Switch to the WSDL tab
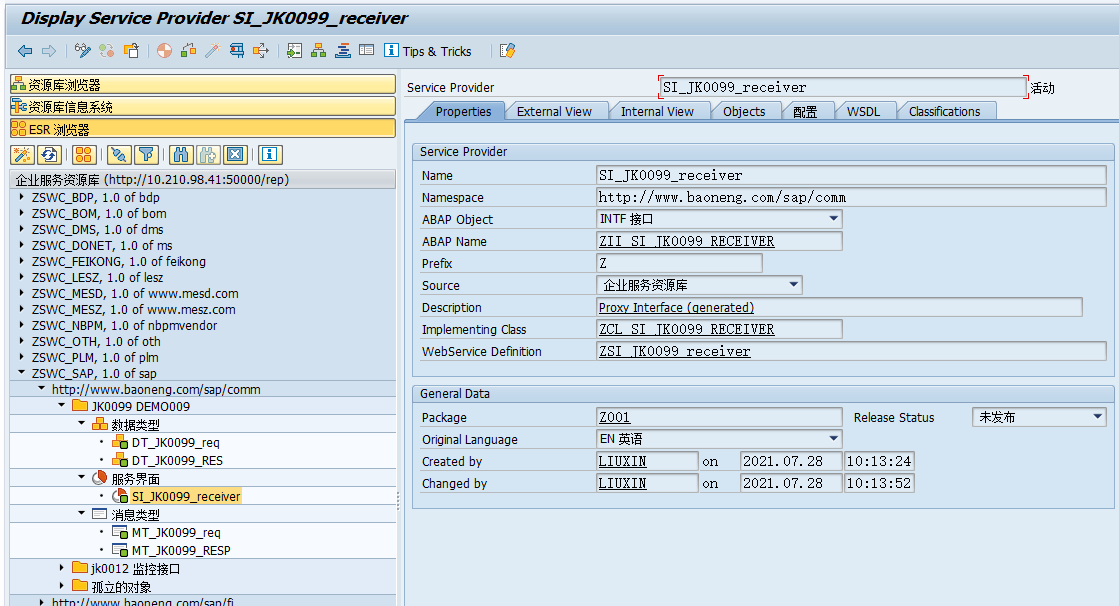1119x606 pixels. pyautogui.click(x=863, y=111)
